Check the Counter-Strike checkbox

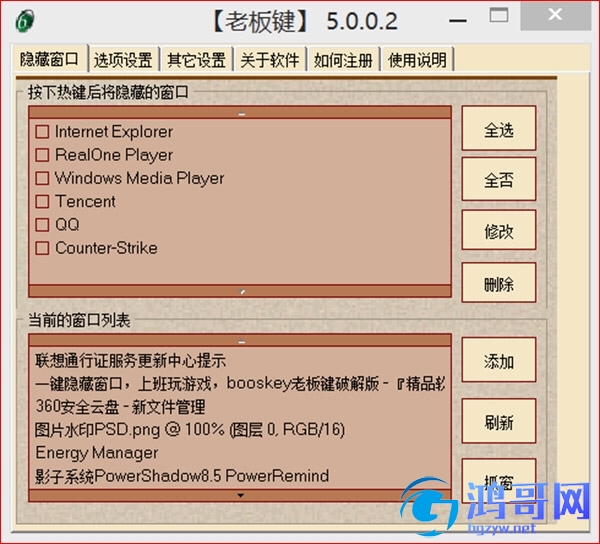point(42,248)
